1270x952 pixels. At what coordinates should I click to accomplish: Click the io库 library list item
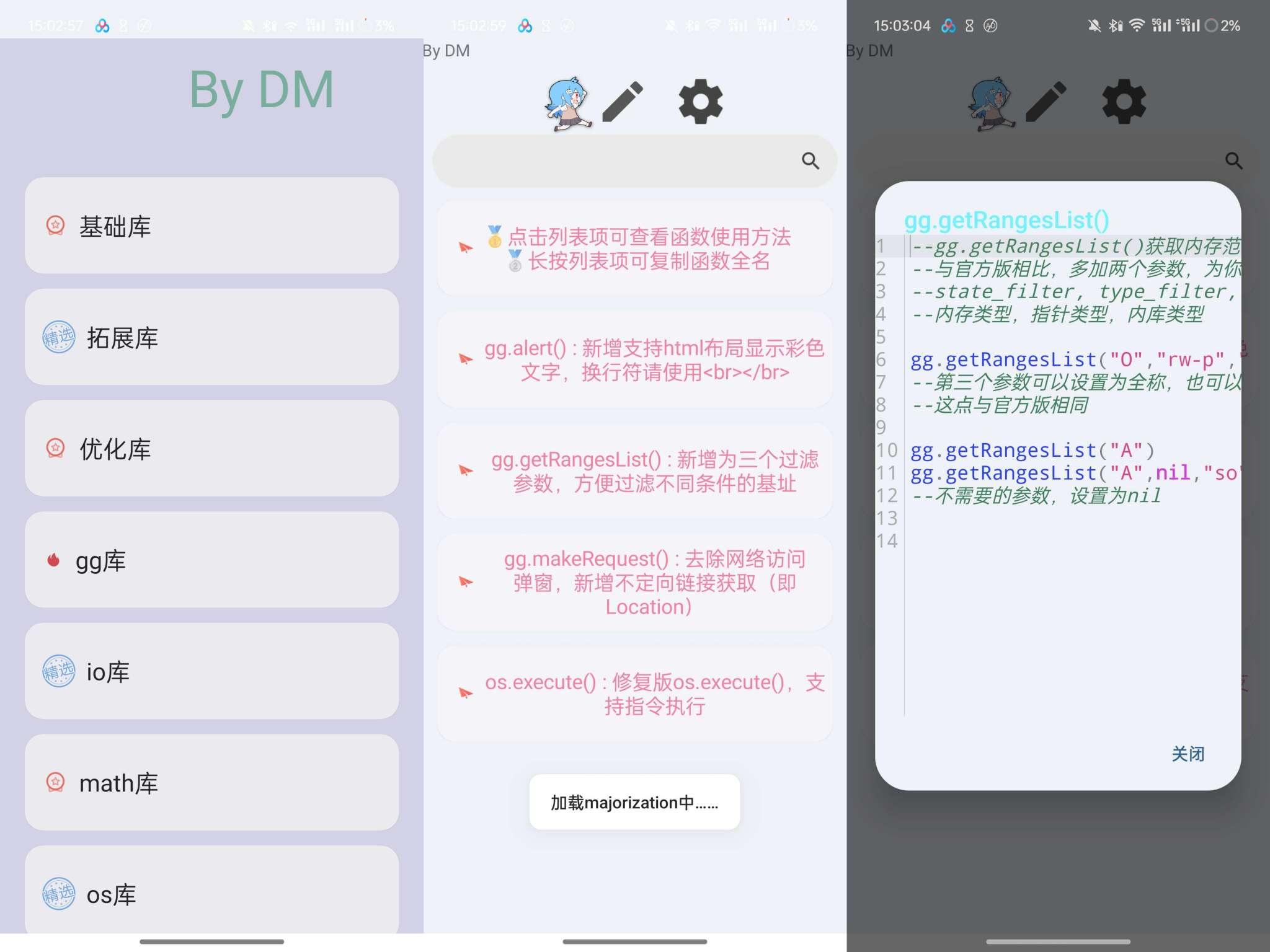pyautogui.click(x=211, y=671)
